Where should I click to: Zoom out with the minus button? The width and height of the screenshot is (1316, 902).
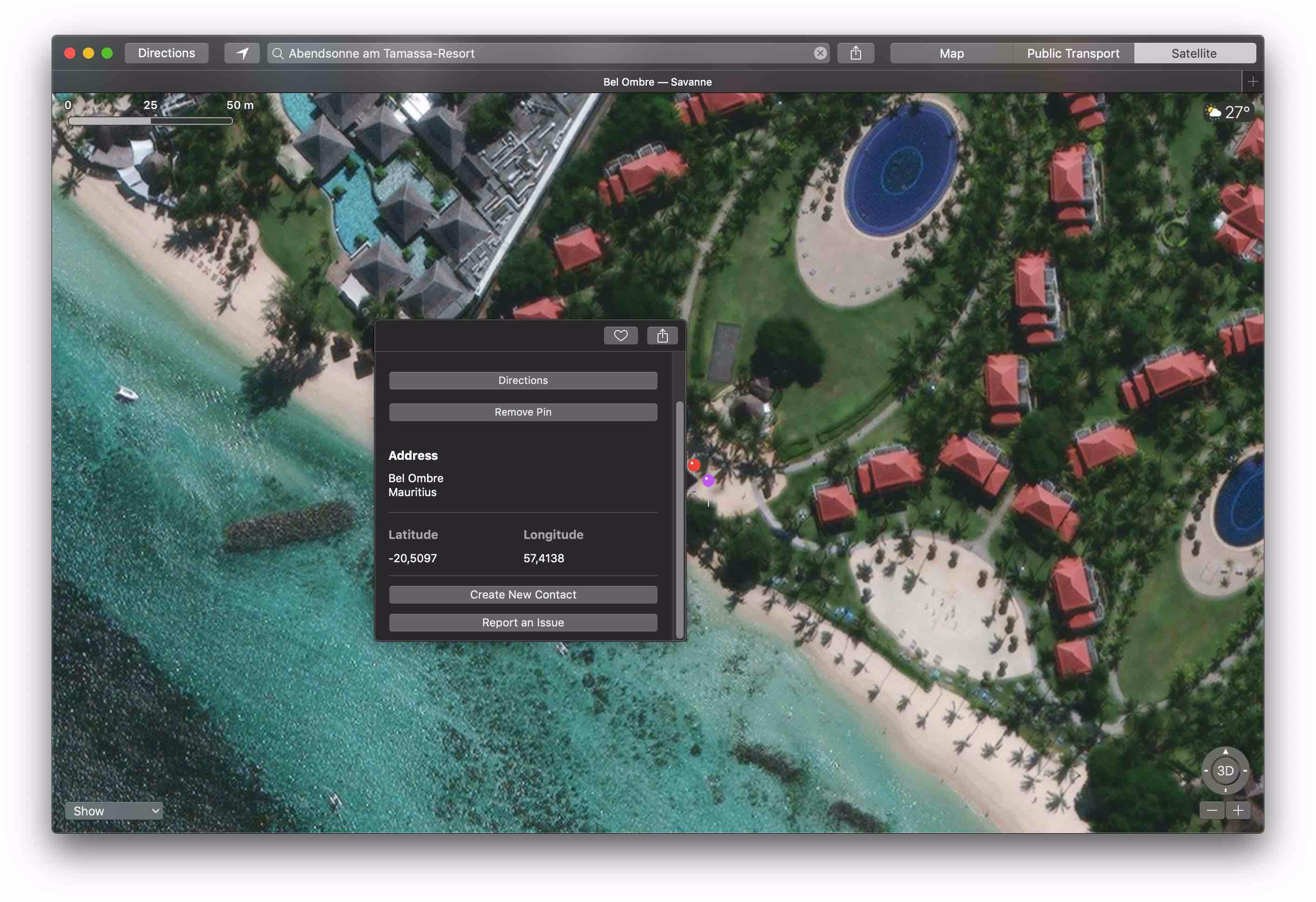1212,810
